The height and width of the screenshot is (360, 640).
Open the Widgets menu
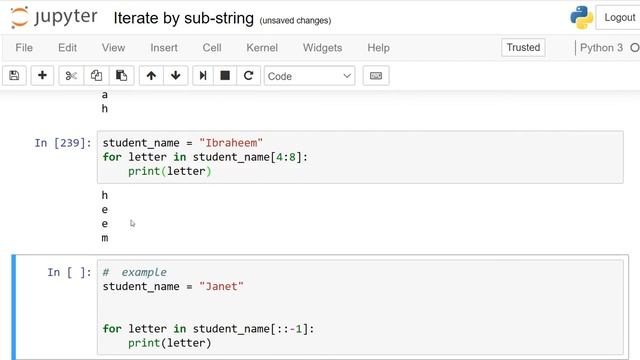tap(322, 48)
